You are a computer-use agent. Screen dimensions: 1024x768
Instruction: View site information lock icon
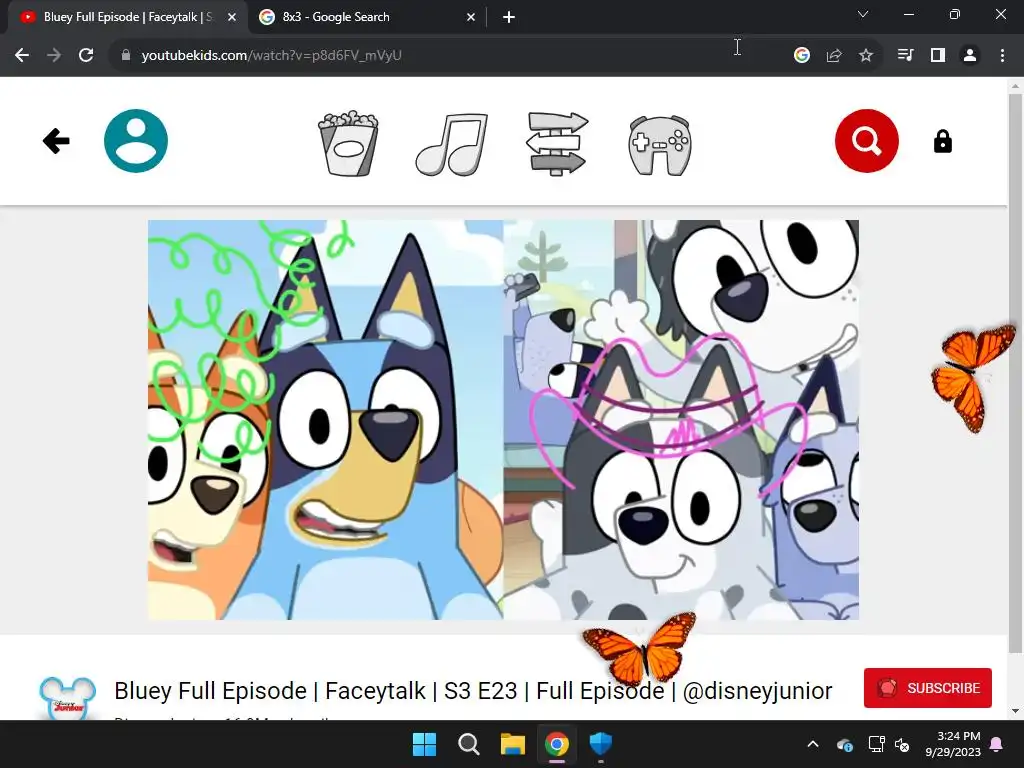tap(125, 56)
